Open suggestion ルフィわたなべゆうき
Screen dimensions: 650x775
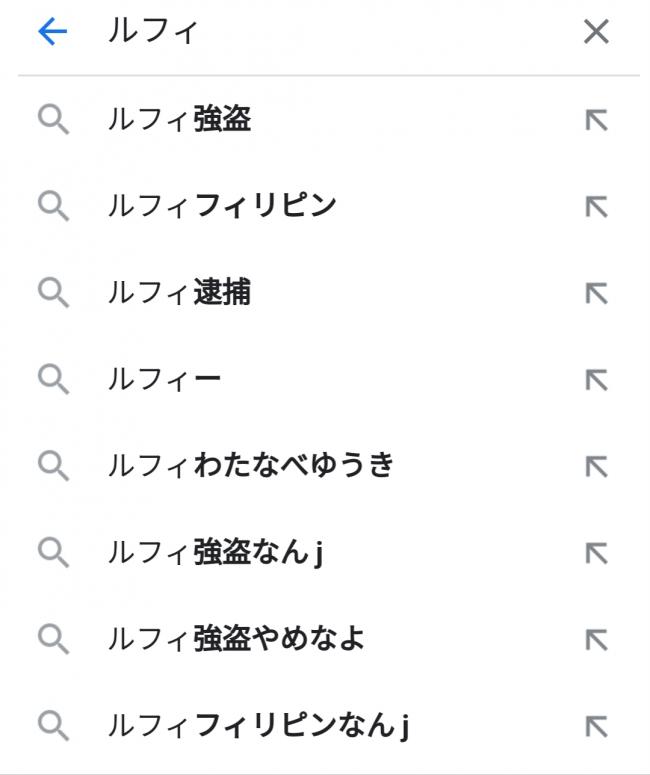click(325, 466)
